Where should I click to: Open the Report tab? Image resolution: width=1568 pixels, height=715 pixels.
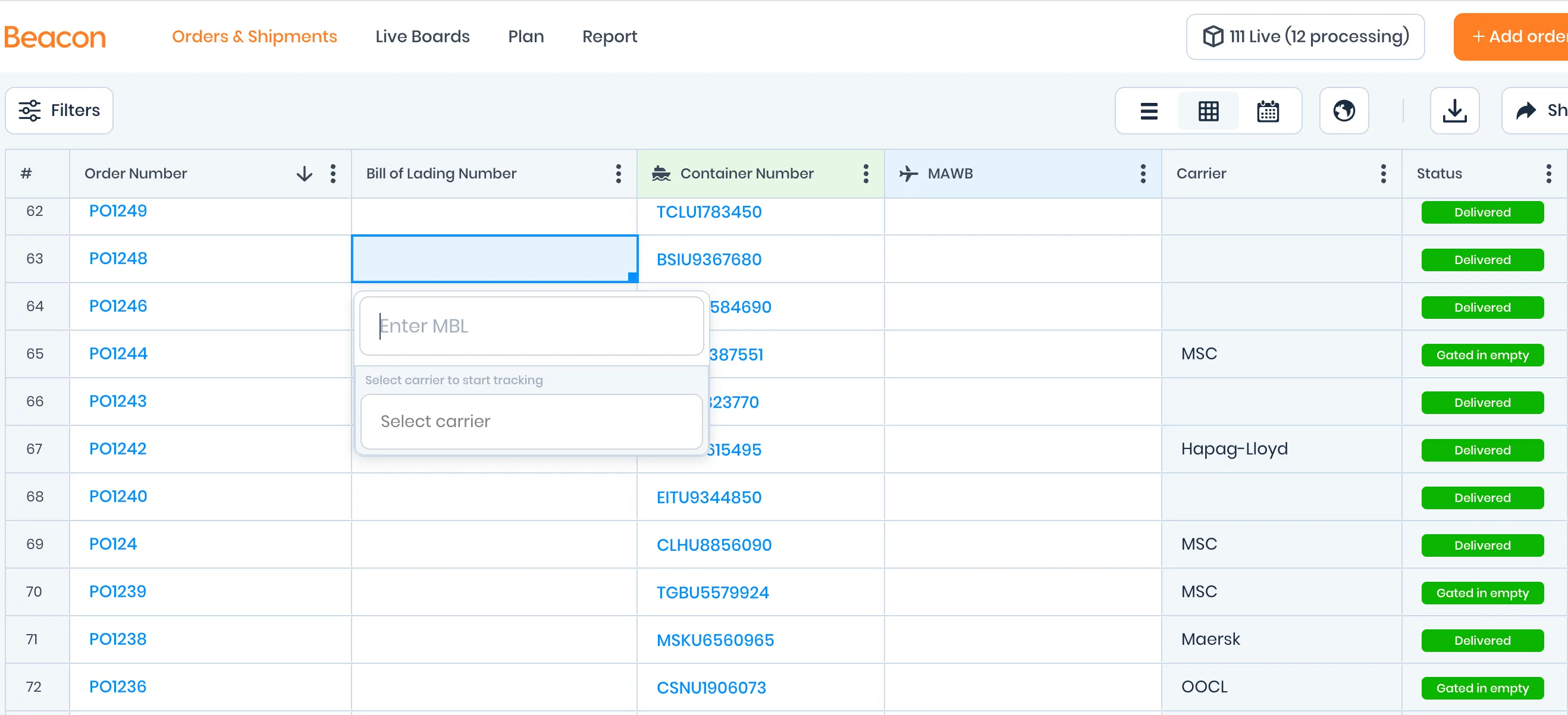click(609, 36)
